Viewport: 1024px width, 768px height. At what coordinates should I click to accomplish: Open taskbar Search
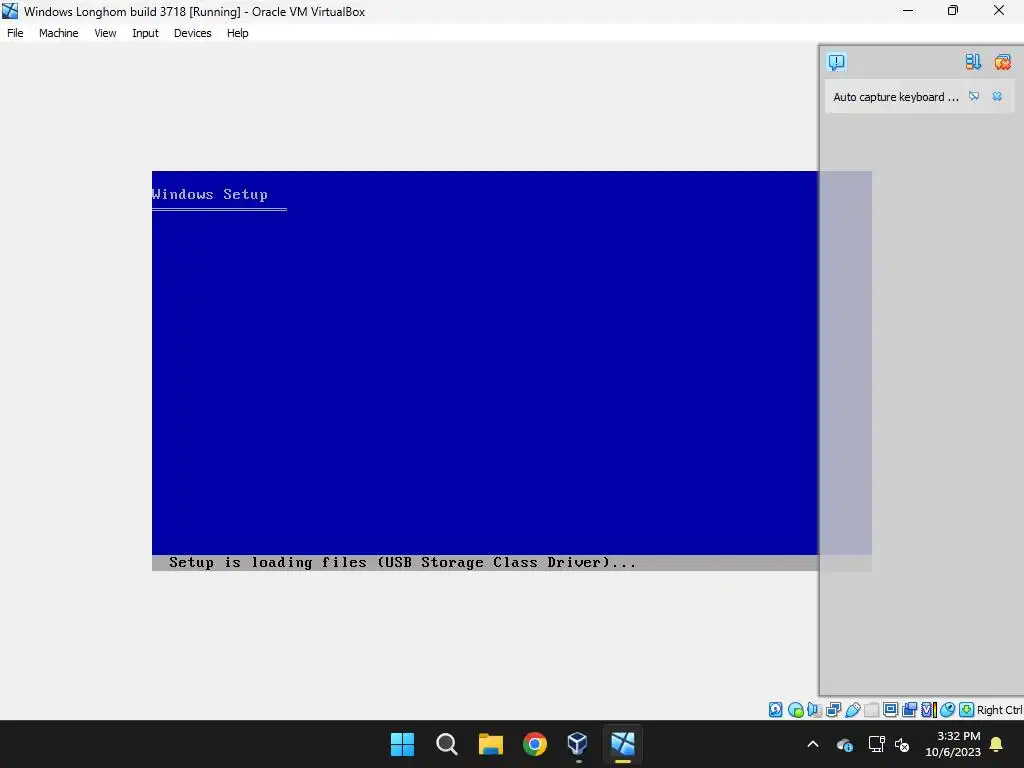(x=447, y=744)
